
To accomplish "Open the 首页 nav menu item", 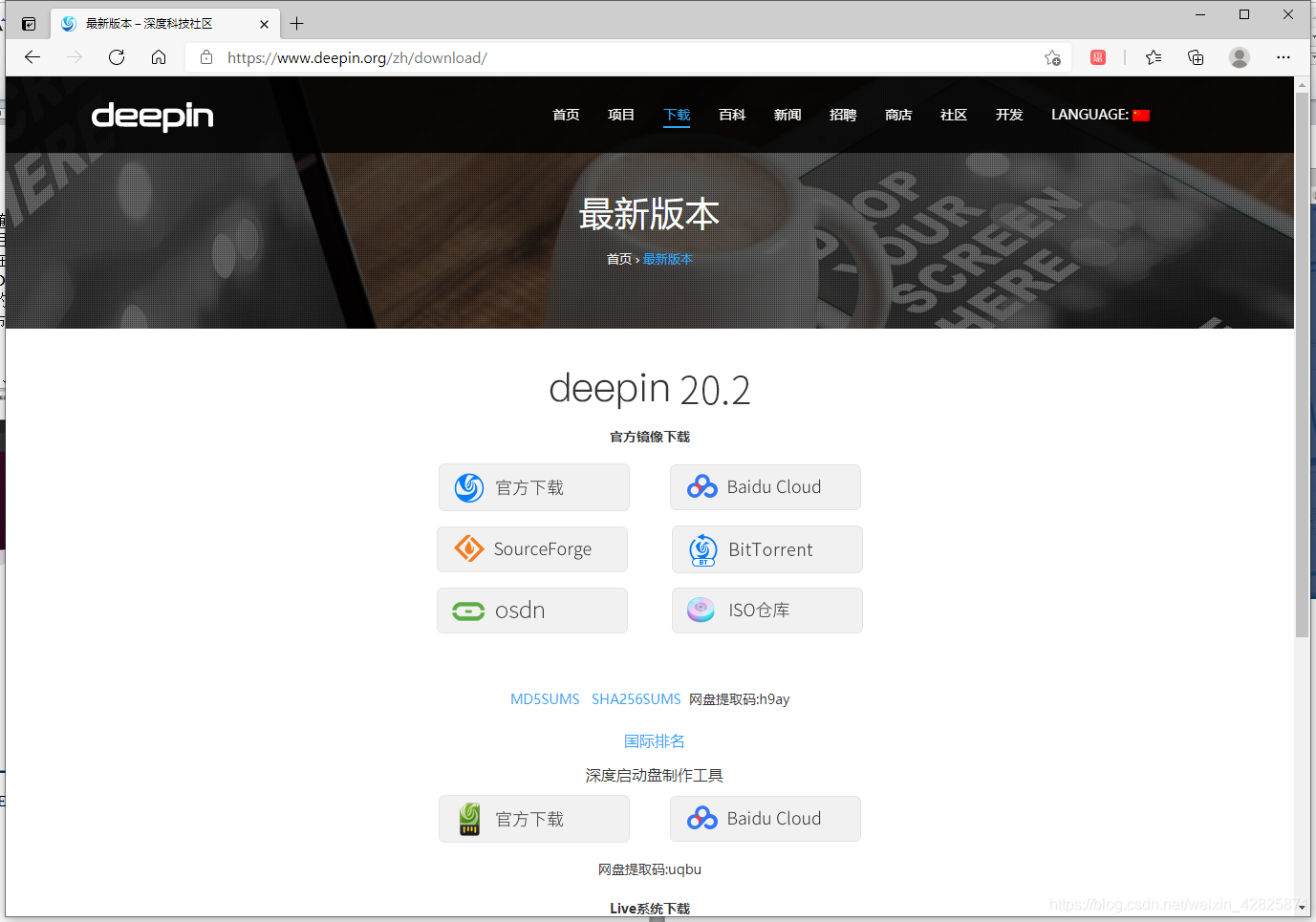I will [566, 115].
